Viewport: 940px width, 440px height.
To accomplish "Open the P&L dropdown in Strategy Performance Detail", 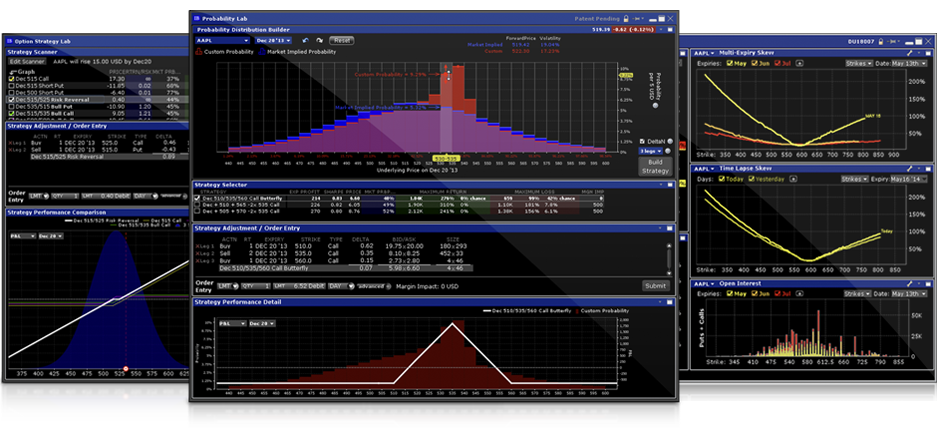I will pyautogui.click(x=231, y=323).
